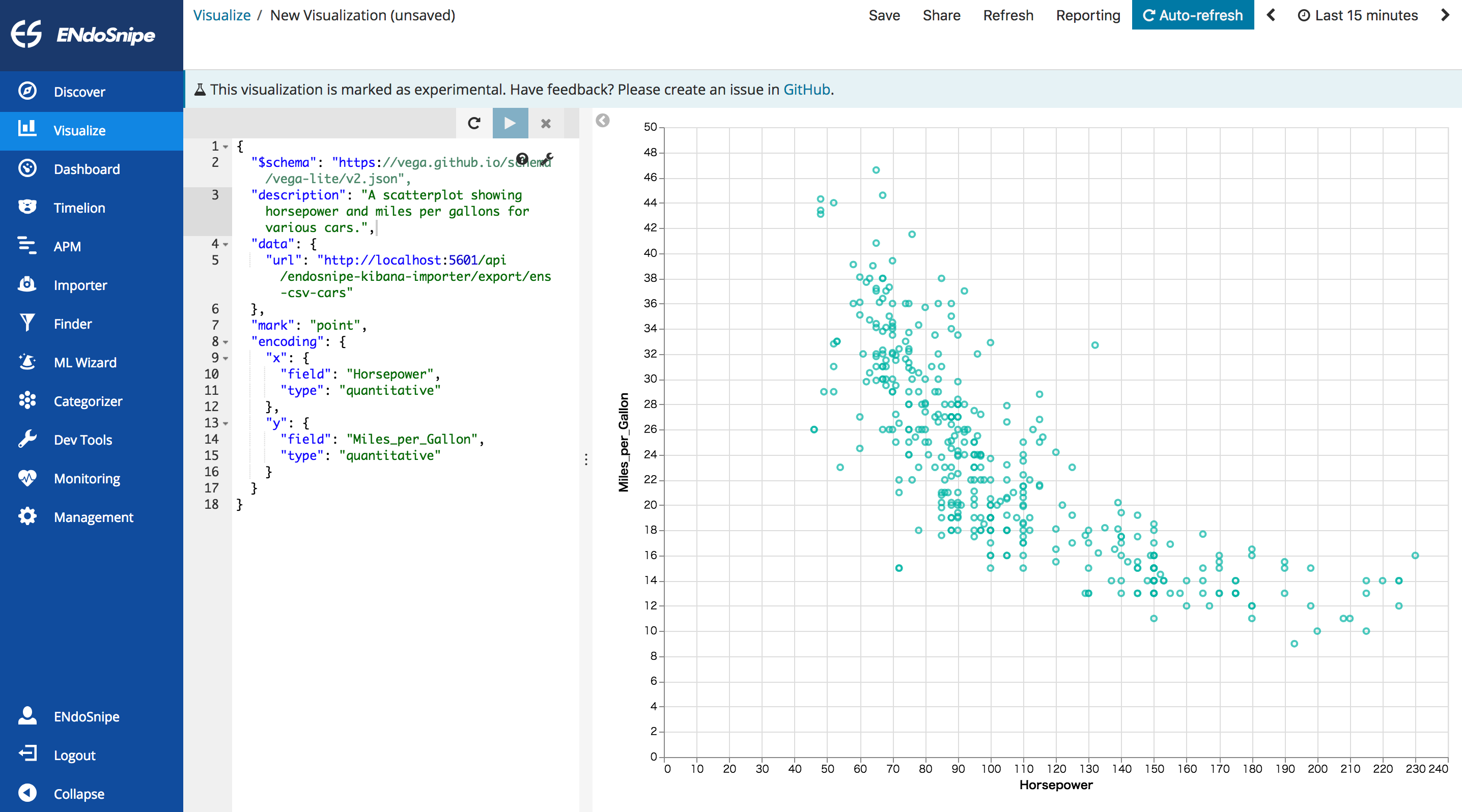Click the Horsepower axis title

pyautogui.click(x=1056, y=785)
